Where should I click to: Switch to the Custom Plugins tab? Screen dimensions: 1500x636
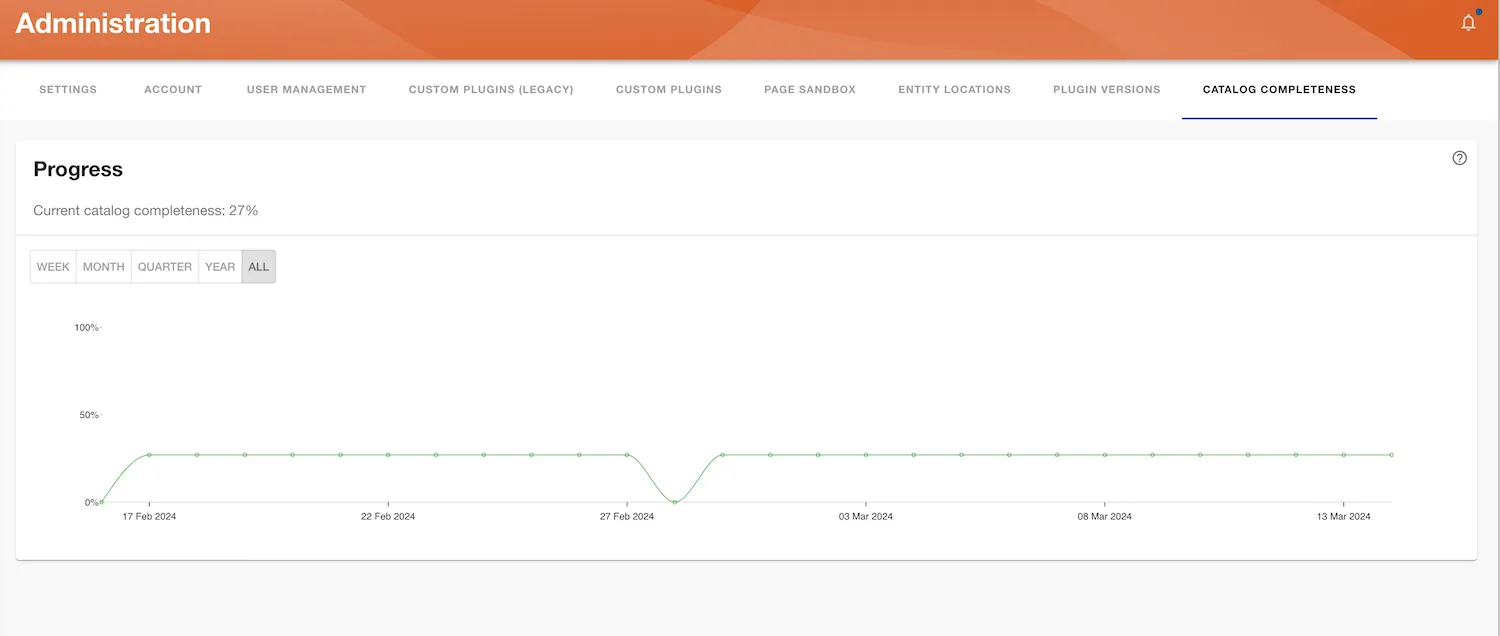[668, 89]
